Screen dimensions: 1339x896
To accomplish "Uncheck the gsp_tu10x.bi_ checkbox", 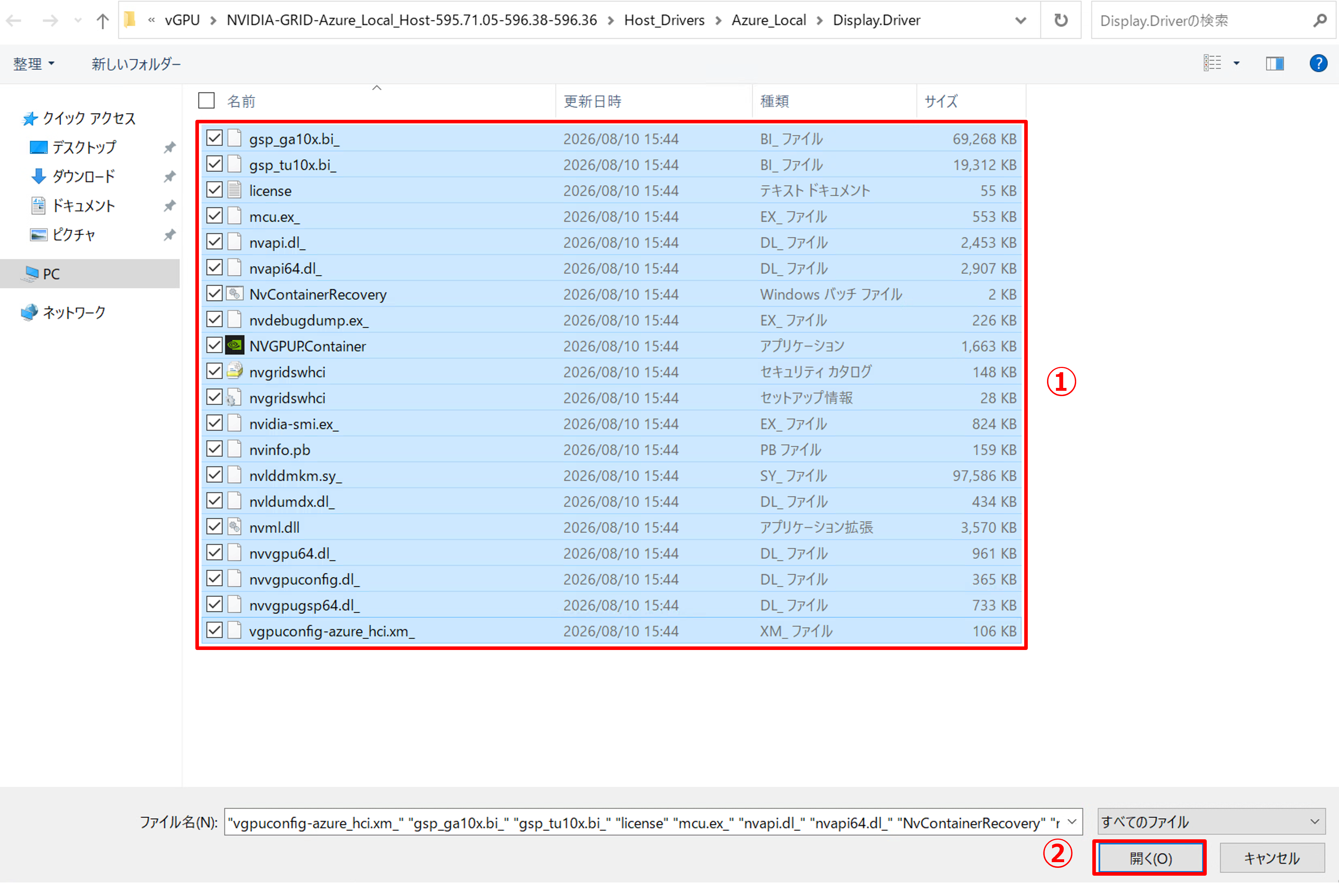I will [x=215, y=163].
